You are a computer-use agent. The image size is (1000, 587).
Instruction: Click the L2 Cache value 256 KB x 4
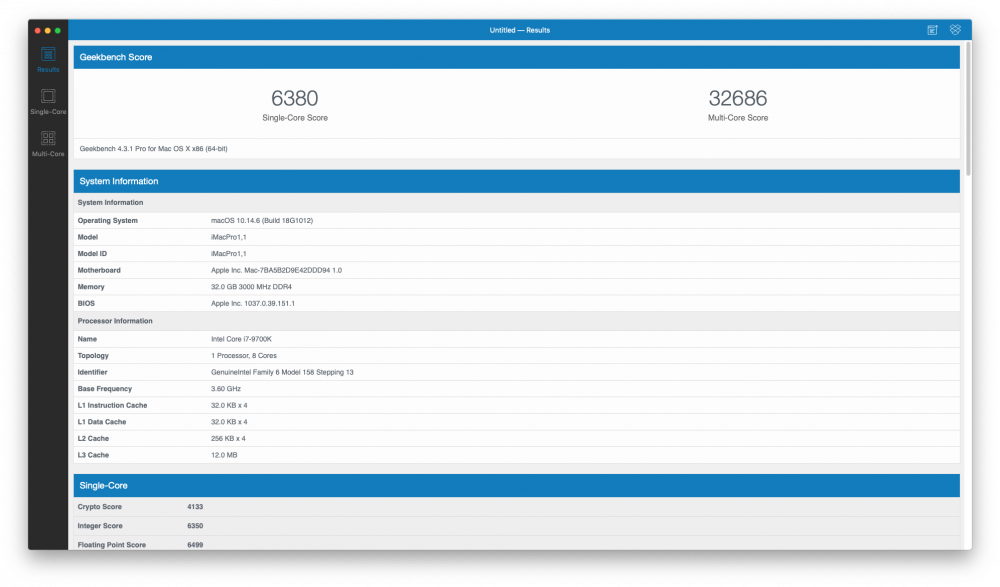(228, 439)
